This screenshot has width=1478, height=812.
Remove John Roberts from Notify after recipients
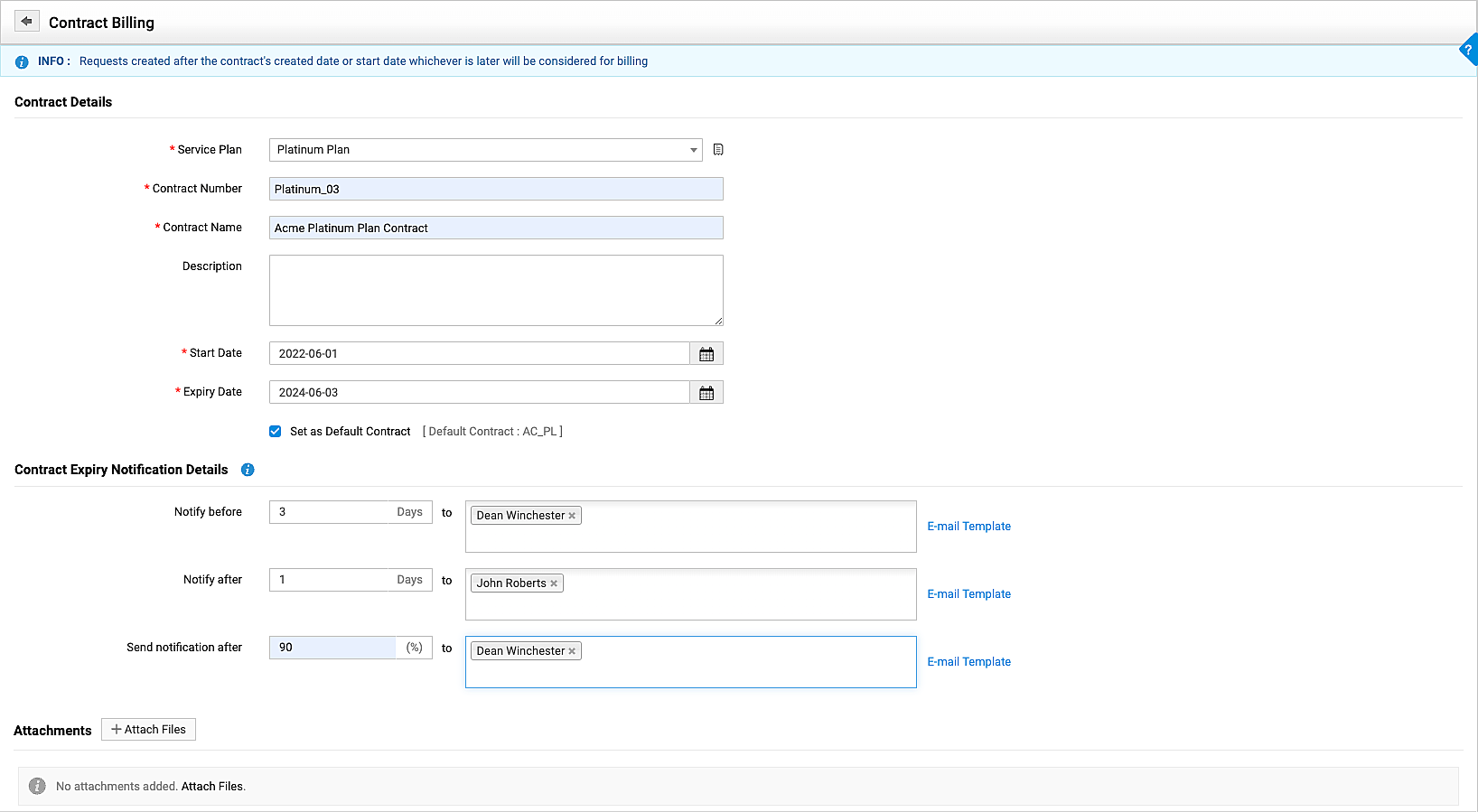tap(554, 583)
